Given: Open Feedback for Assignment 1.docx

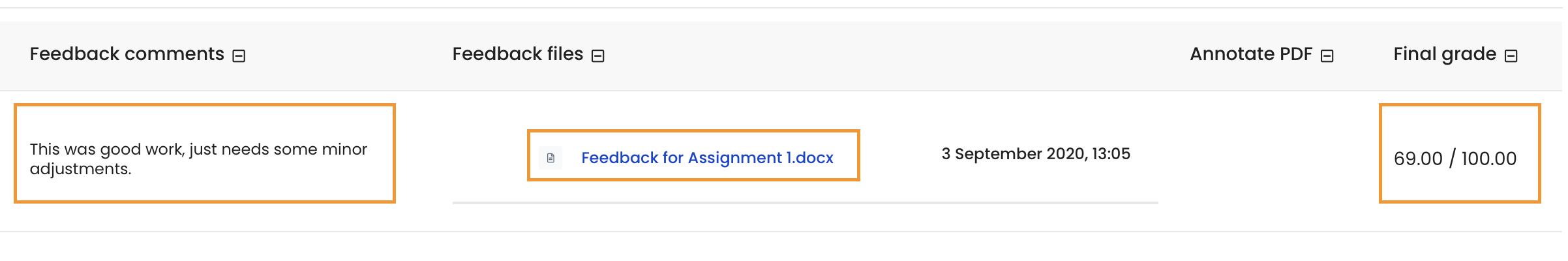Looking at the screenshot, I should coord(707,158).
